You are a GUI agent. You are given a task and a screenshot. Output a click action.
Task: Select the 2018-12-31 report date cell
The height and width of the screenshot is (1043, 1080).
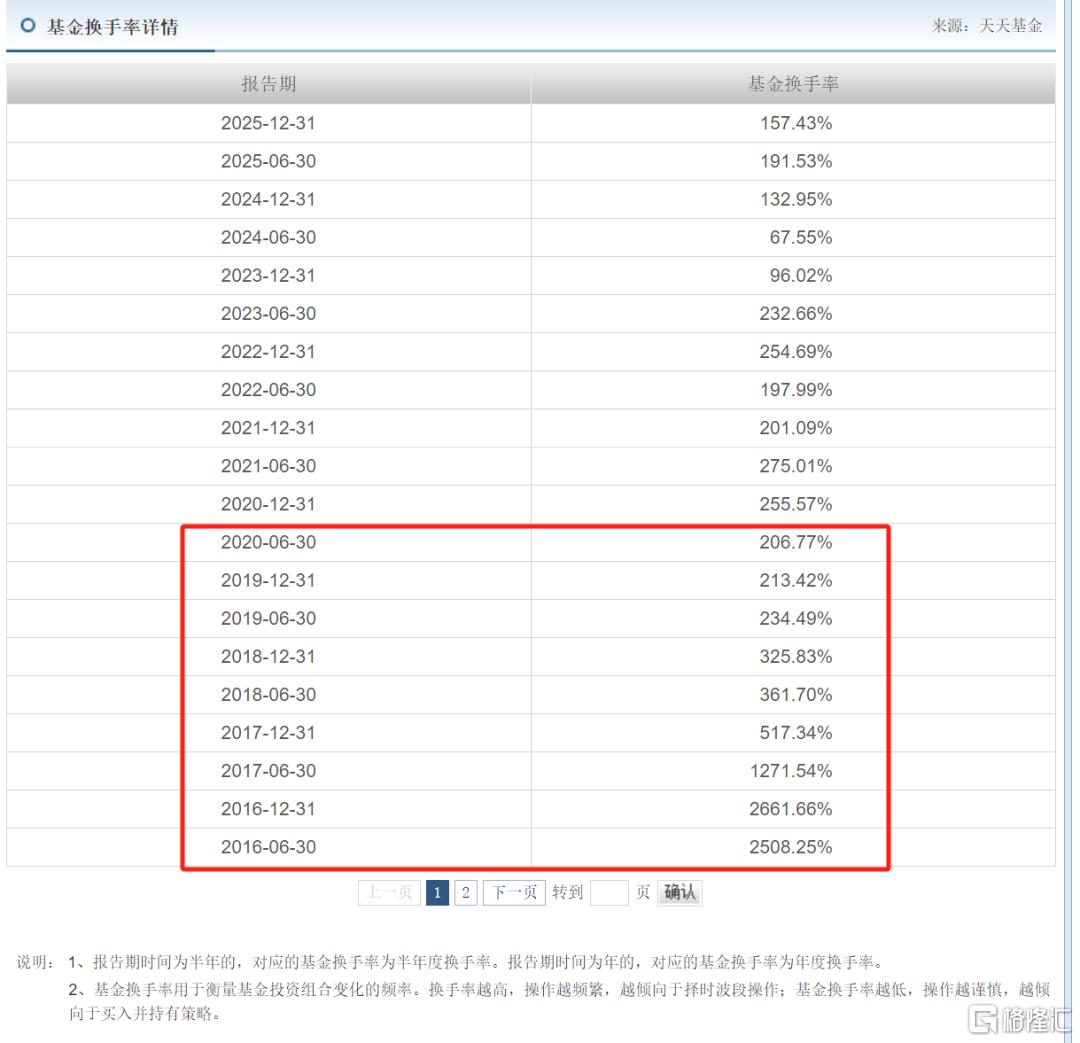[x=268, y=657]
